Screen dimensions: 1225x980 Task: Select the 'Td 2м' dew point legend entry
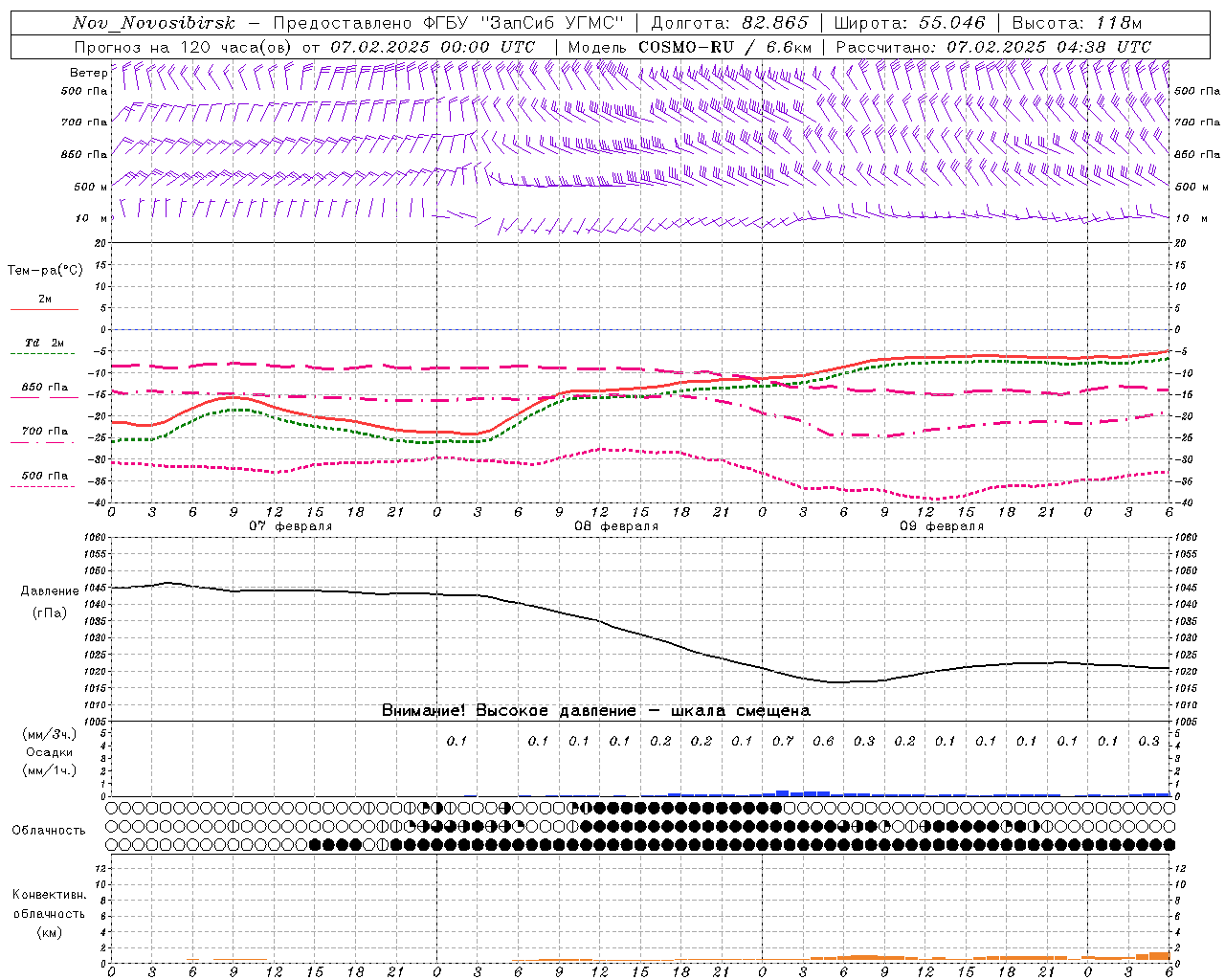[x=44, y=343]
